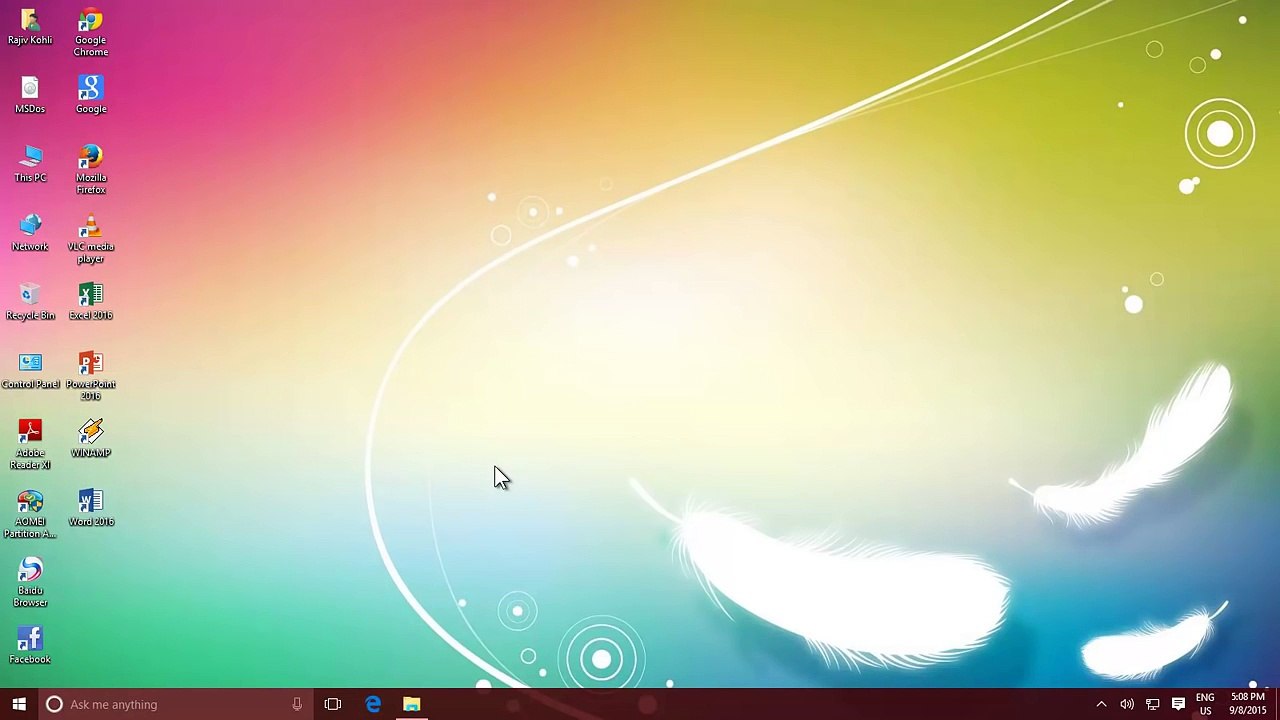Switch the ENG US input language

point(1205,704)
